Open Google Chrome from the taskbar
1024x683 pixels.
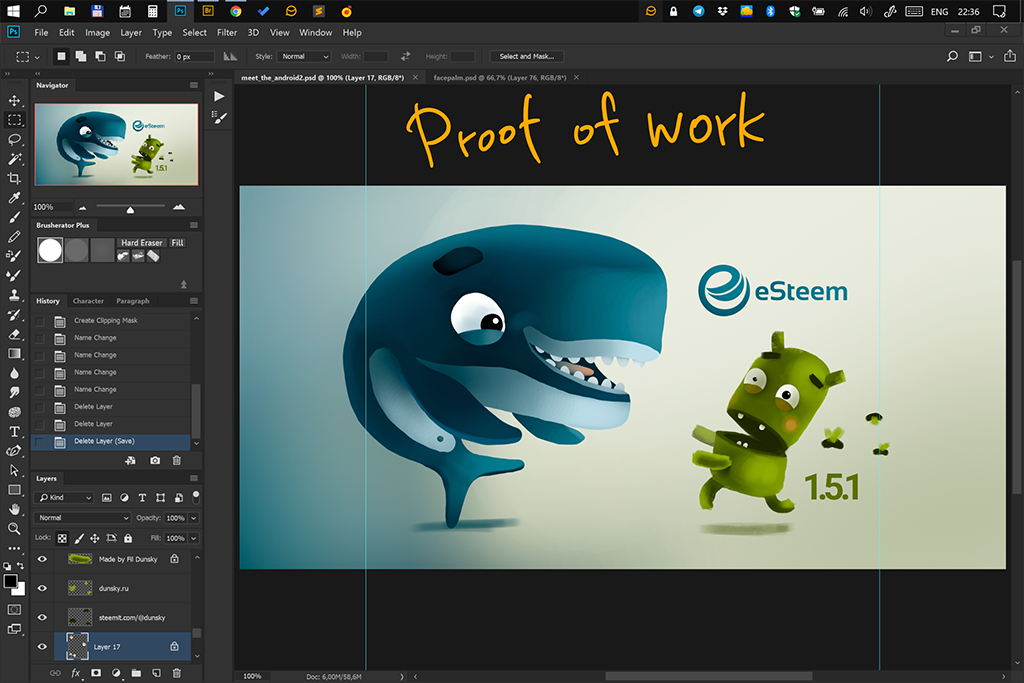236,11
